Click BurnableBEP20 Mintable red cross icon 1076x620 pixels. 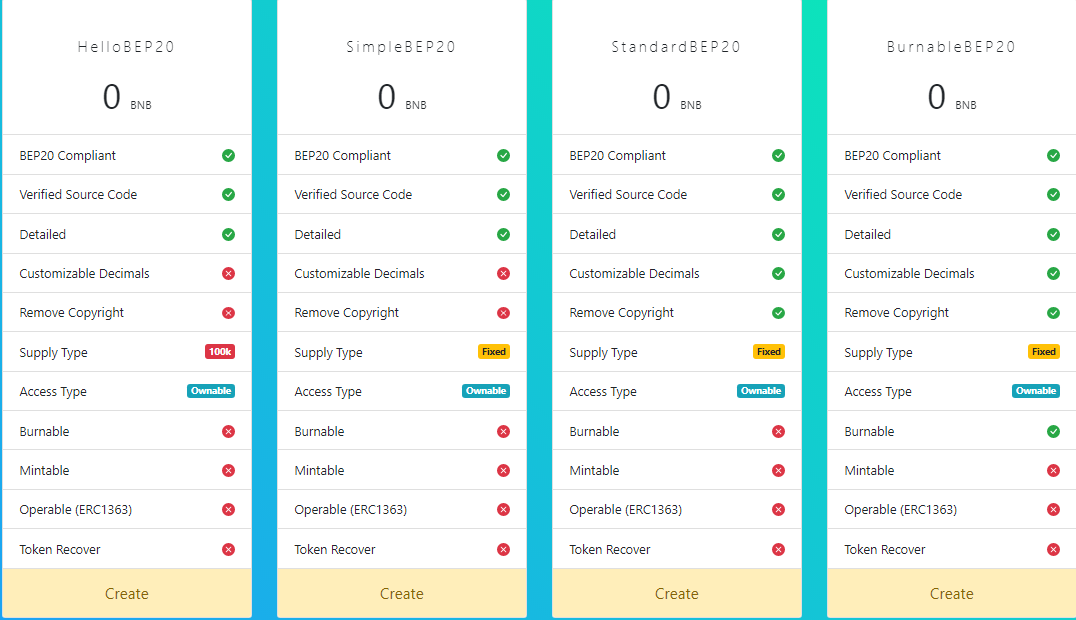(1053, 470)
